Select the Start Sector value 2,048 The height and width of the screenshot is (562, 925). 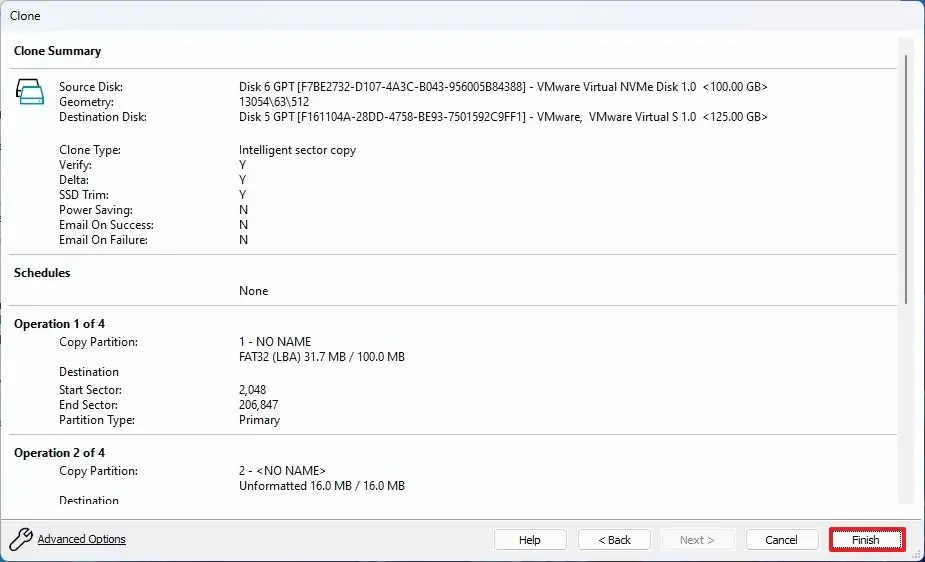click(x=252, y=390)
